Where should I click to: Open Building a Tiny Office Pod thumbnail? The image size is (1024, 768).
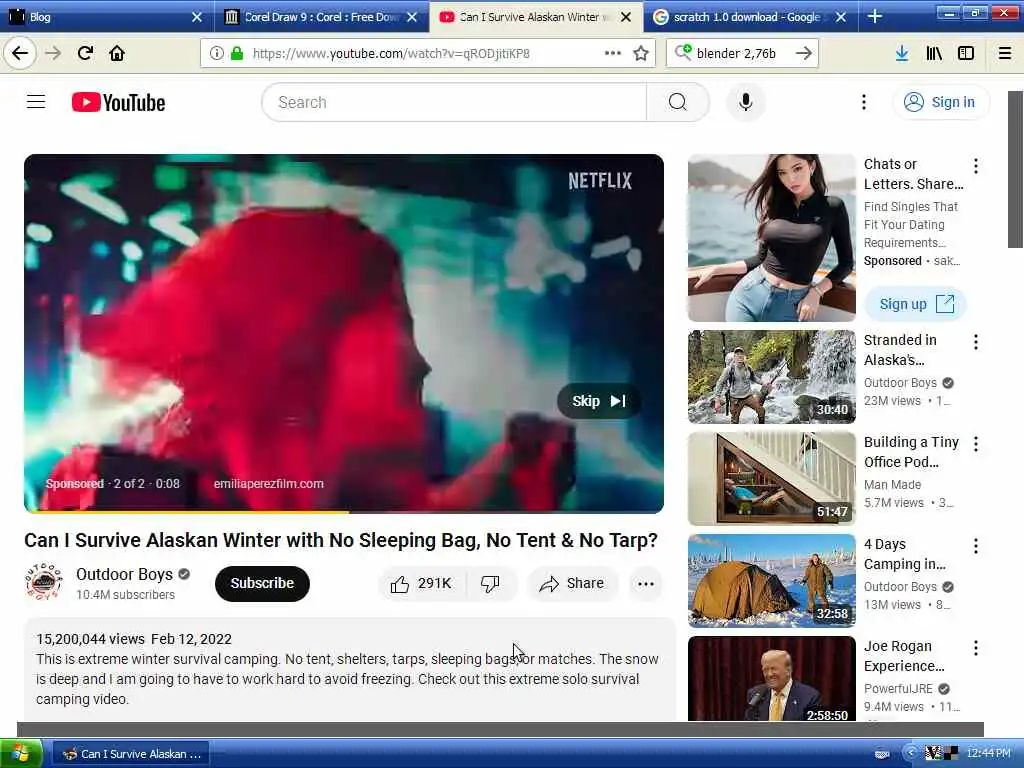pyautogui.click(x=771, y=479)
